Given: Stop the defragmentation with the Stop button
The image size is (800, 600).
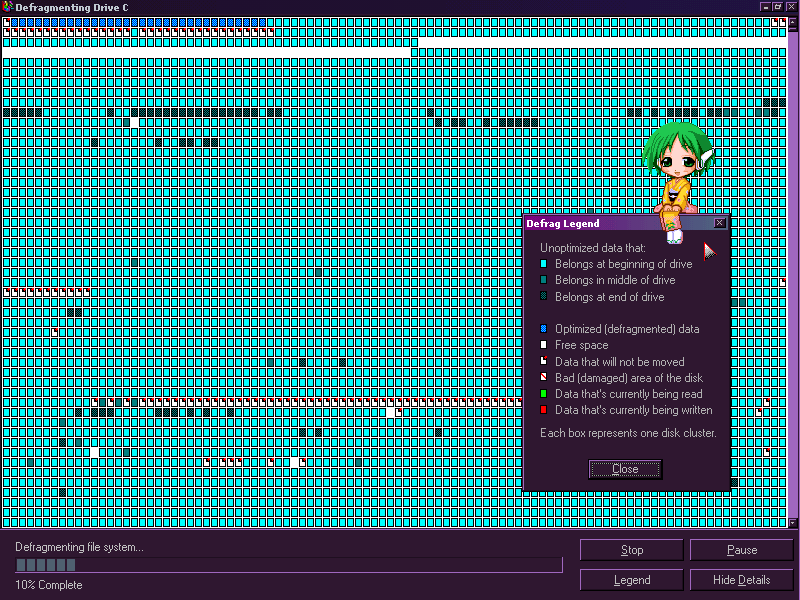Looking at the screenshot, I should click(632, 550).
